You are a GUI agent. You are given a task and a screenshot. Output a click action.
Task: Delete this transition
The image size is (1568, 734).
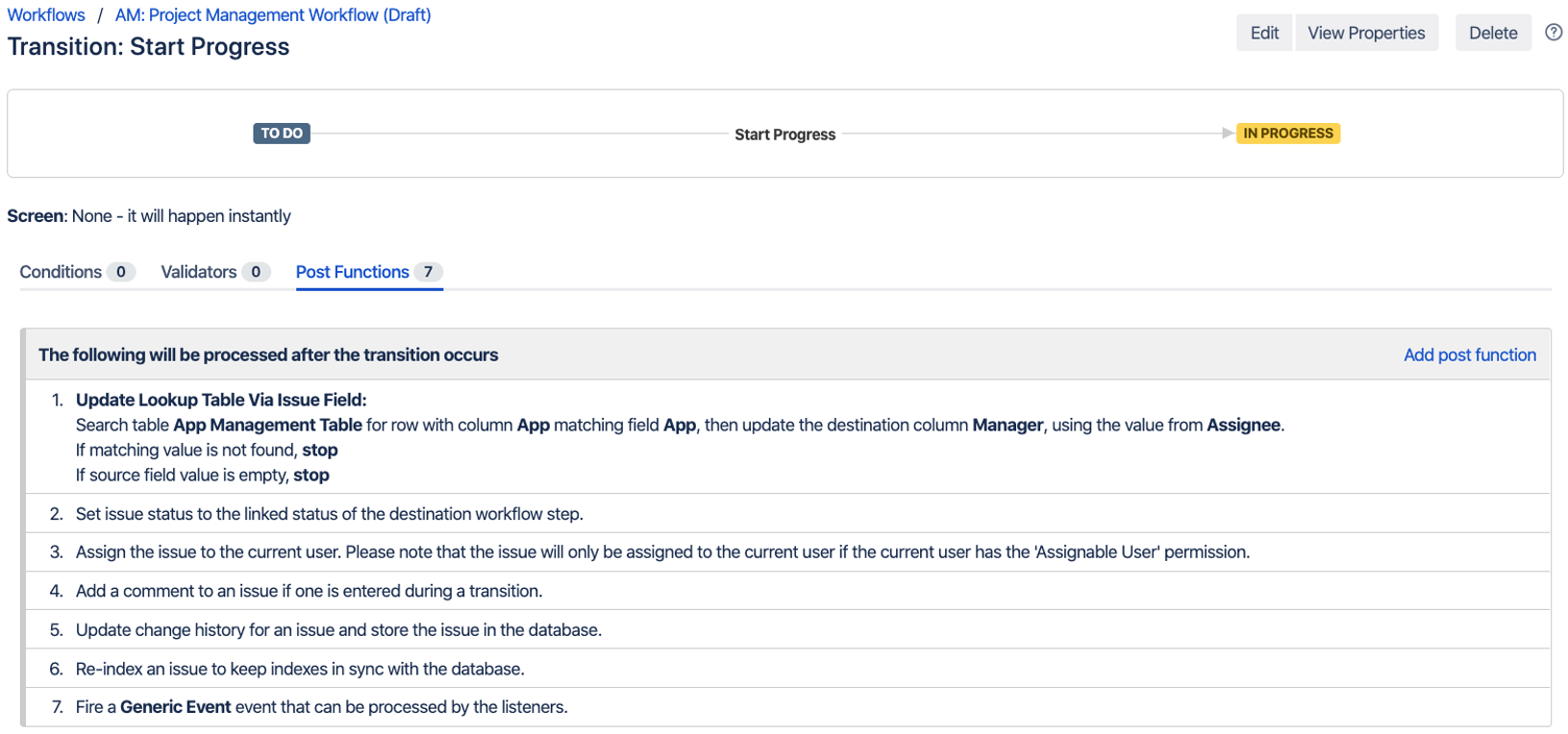(x=1492, y=33)
